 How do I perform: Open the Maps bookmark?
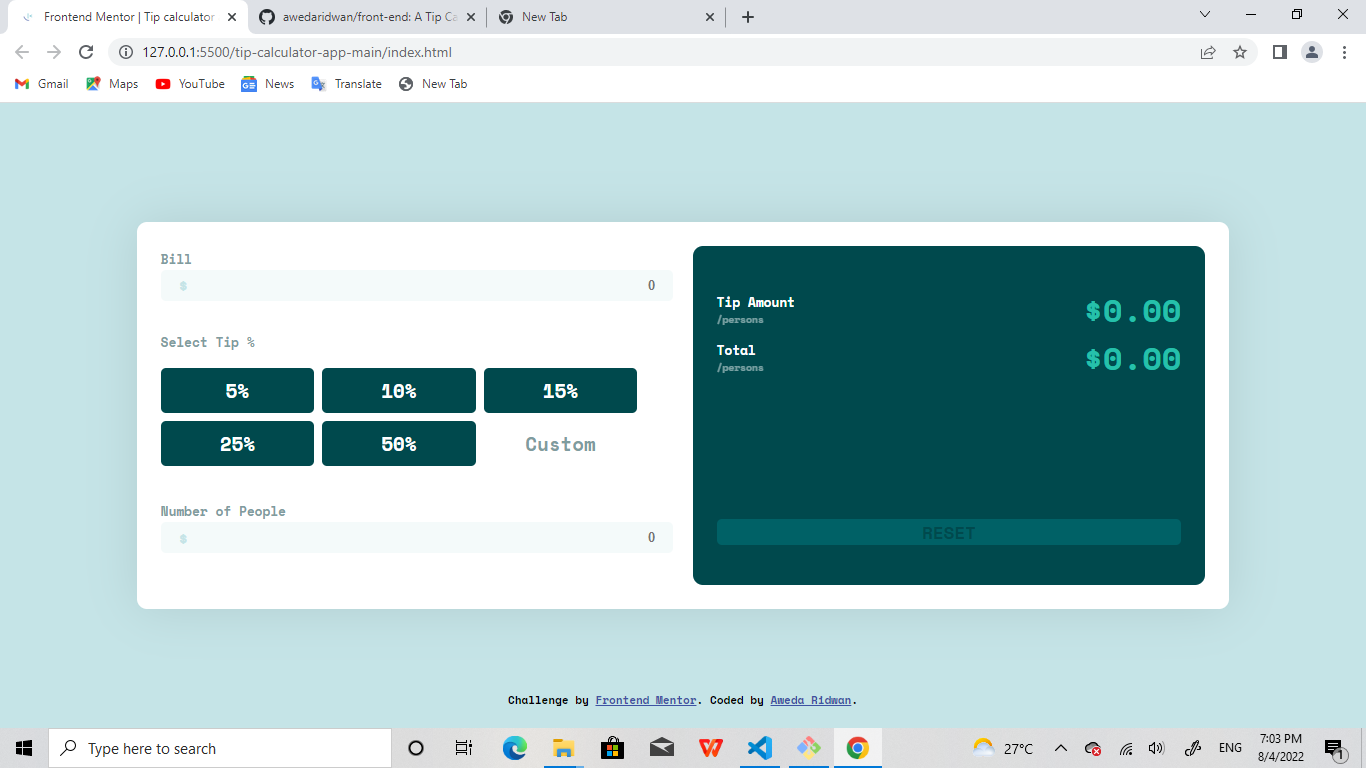pyautogui.click(x=112, y=84)
